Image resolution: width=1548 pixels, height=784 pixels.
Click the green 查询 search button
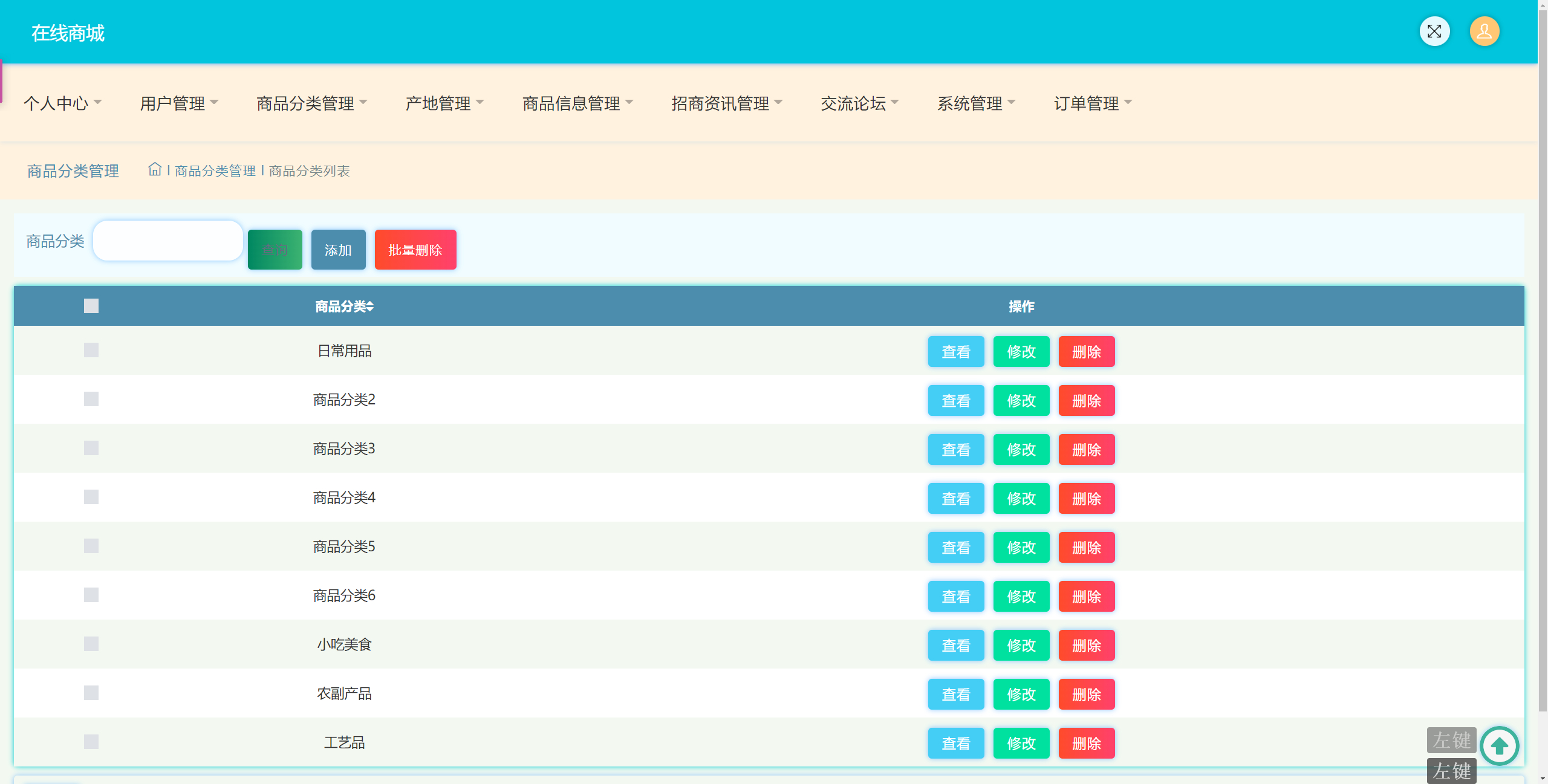(275, 249)
